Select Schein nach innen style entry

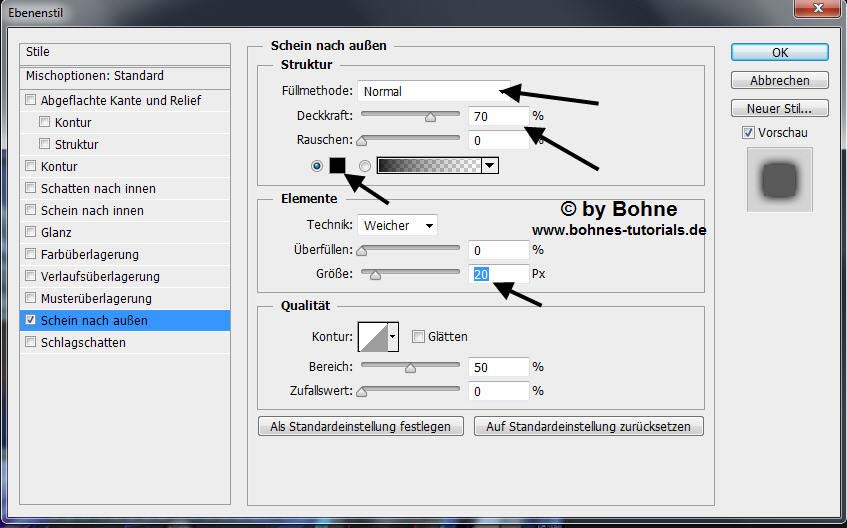click(x=92, y=211)
